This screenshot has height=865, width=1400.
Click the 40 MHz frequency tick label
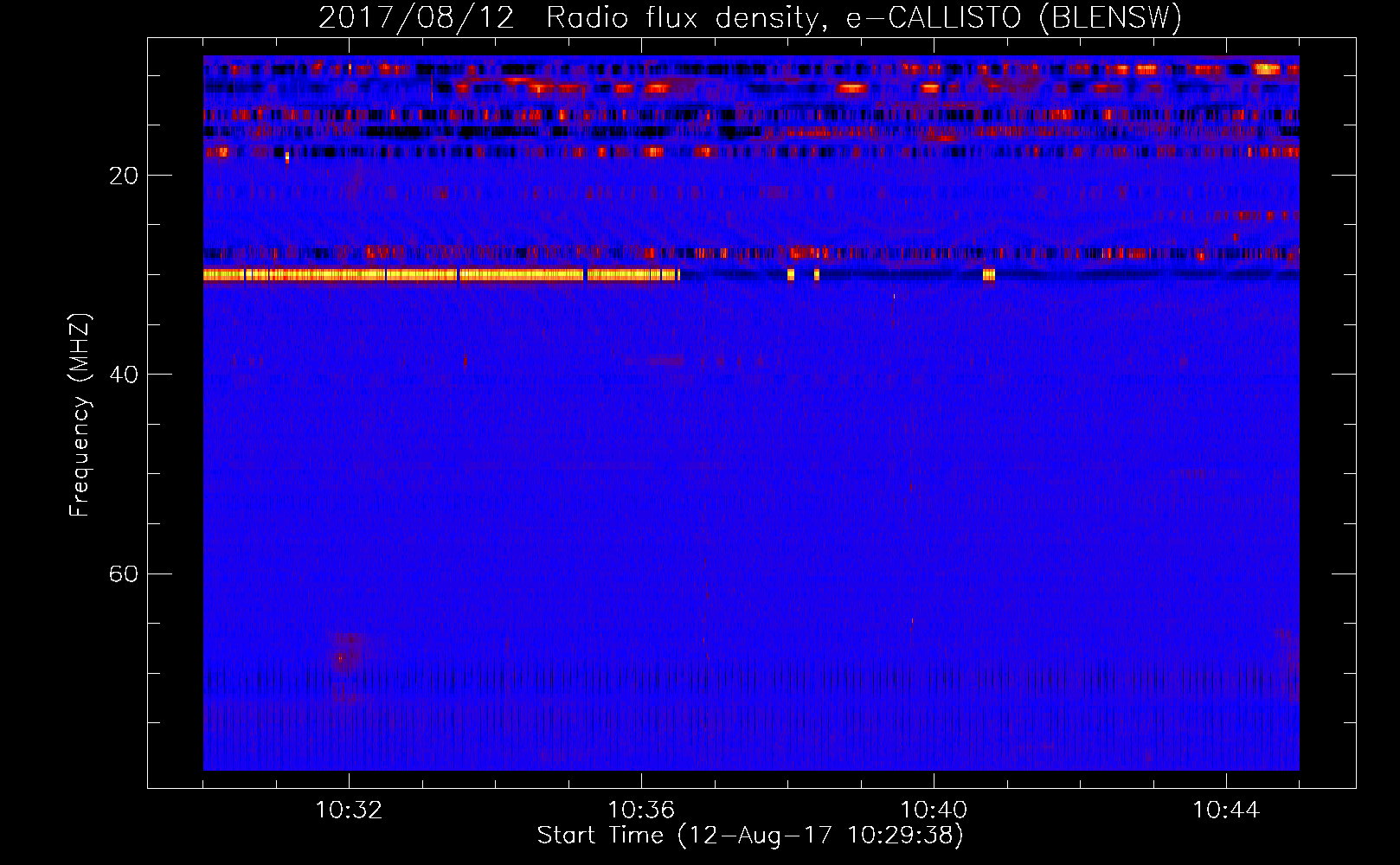[x=123, y=375]
